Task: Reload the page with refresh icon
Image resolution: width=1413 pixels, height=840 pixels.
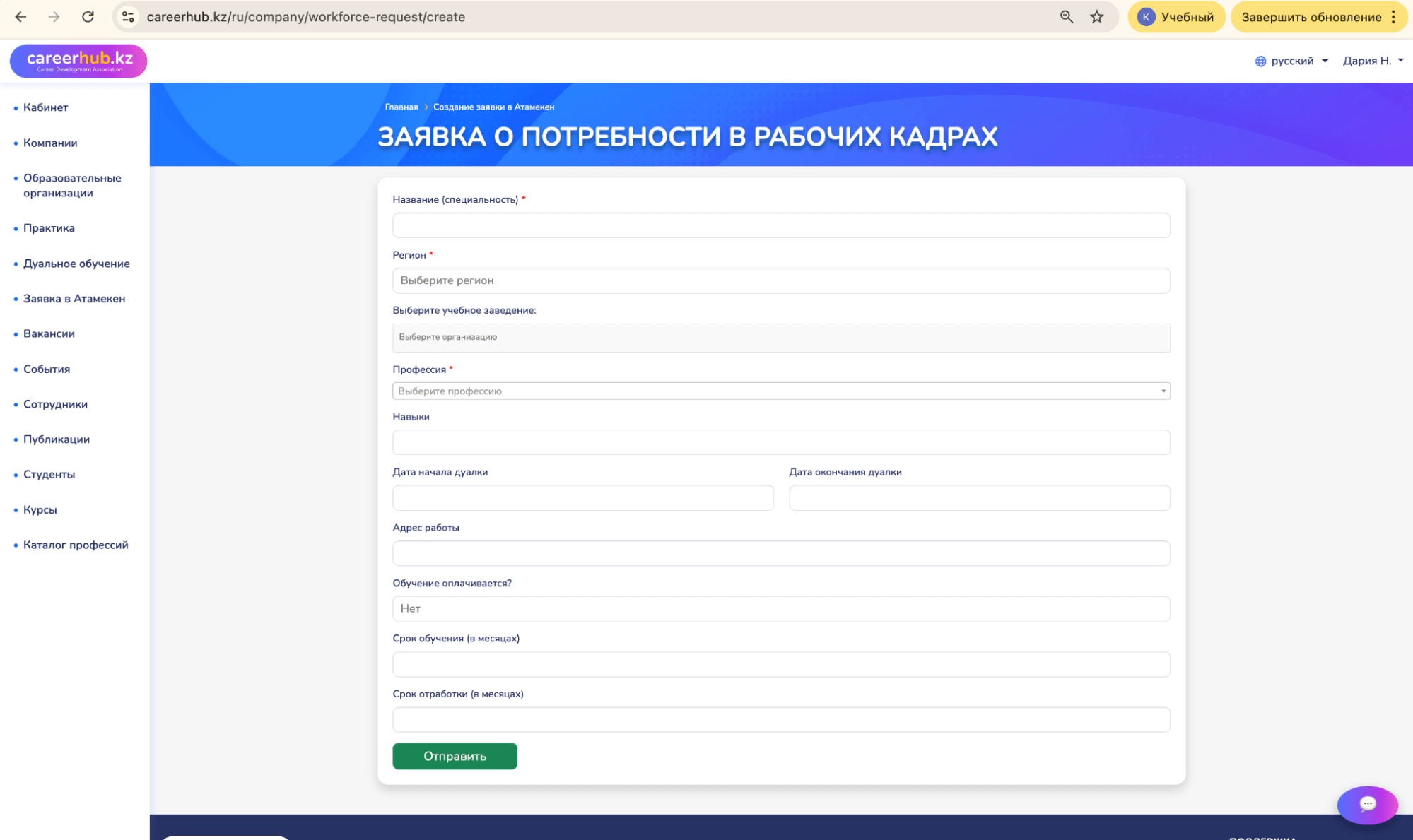Action: click(88, 17)
